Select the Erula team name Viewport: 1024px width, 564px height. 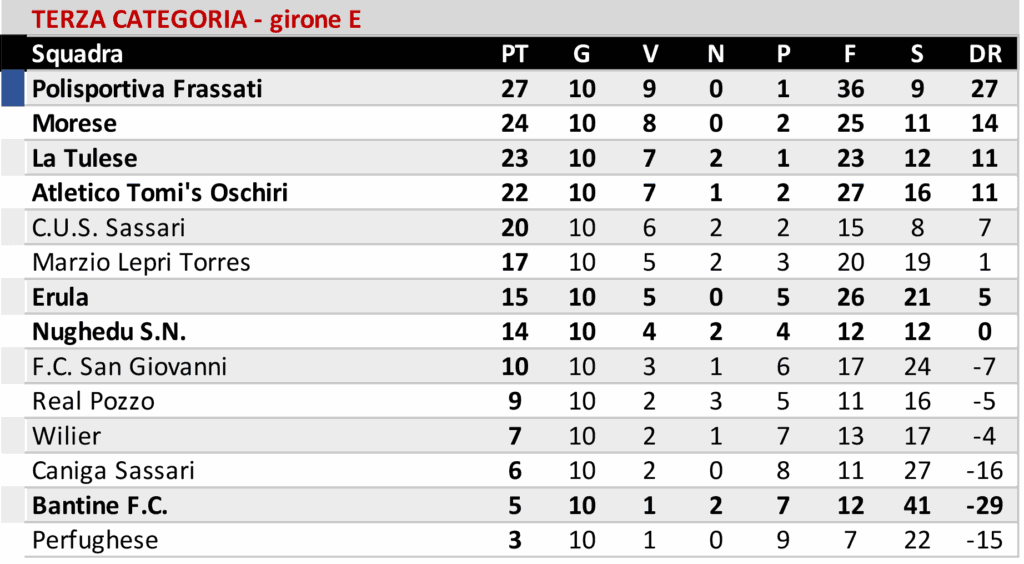coord(60,297)
